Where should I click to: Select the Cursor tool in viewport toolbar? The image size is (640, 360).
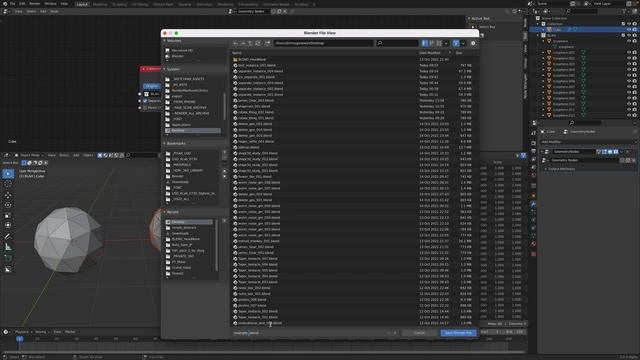pos(8,184)
